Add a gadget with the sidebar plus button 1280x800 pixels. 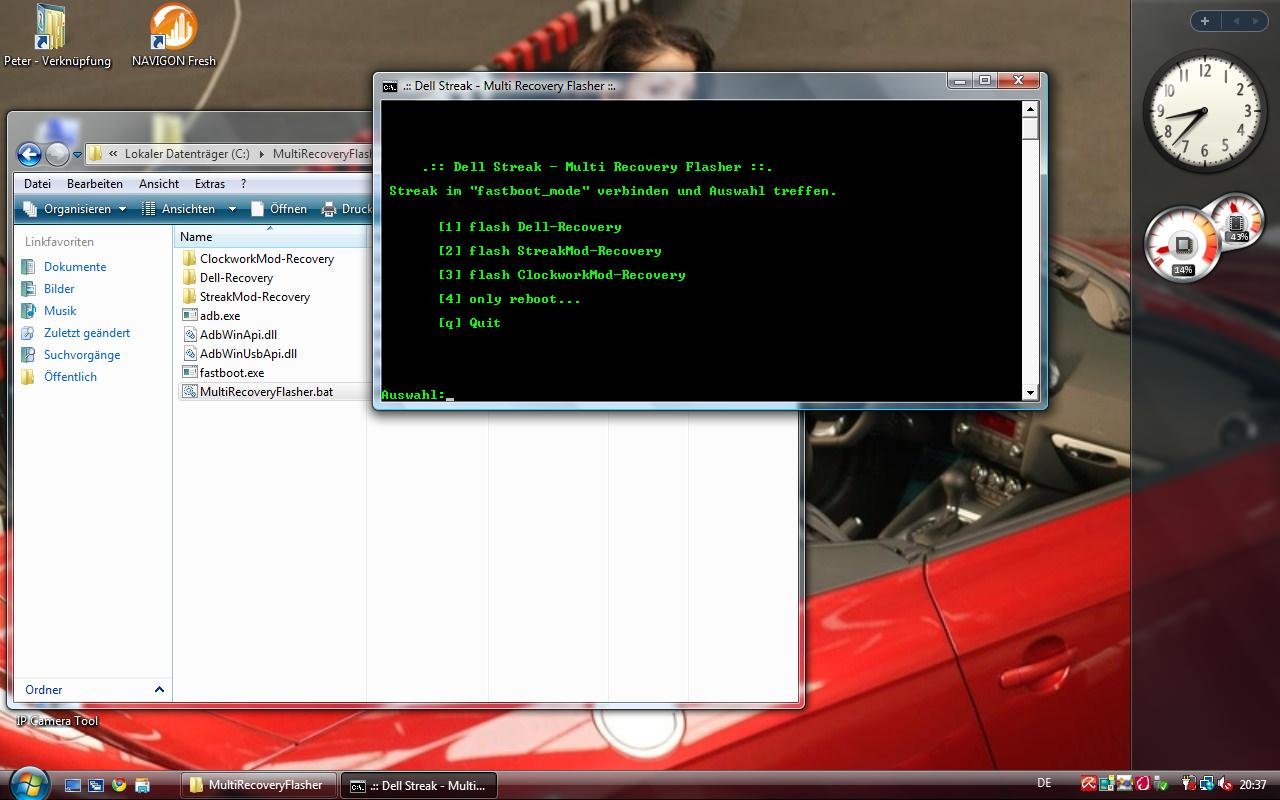(x=1205, y=21)
